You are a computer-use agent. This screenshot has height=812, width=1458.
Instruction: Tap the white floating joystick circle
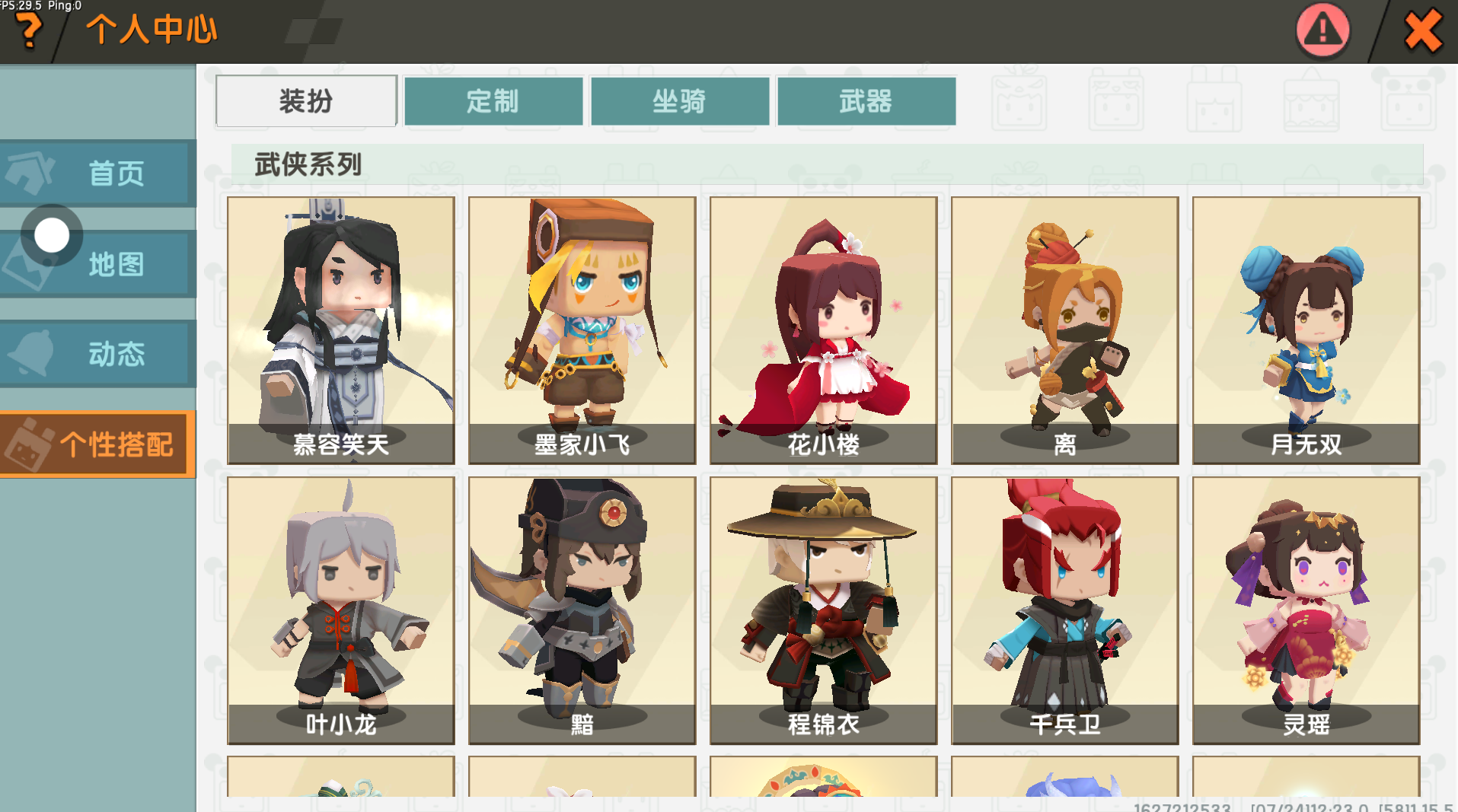point(52,235)
